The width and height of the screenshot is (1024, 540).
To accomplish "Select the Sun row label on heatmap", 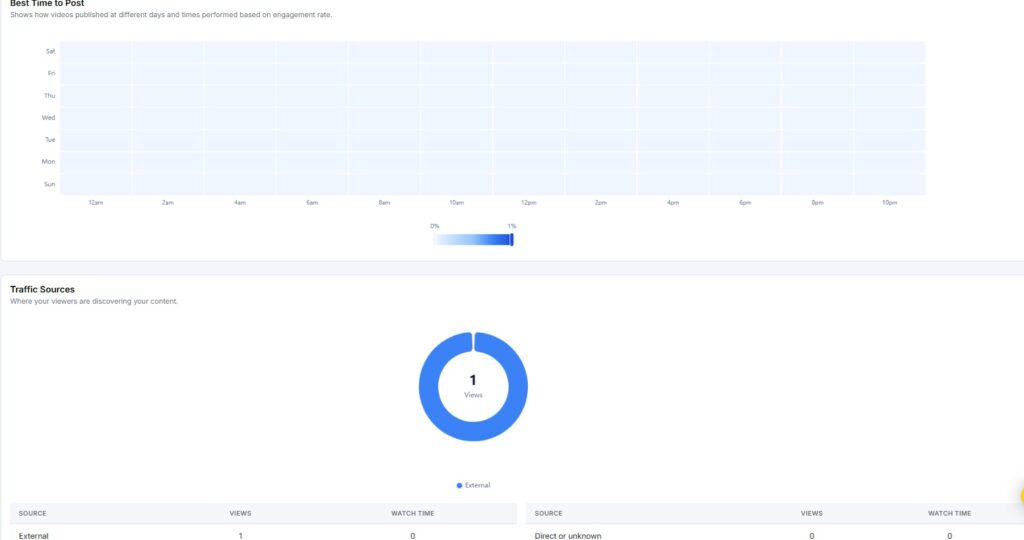I will pos(50,184).
